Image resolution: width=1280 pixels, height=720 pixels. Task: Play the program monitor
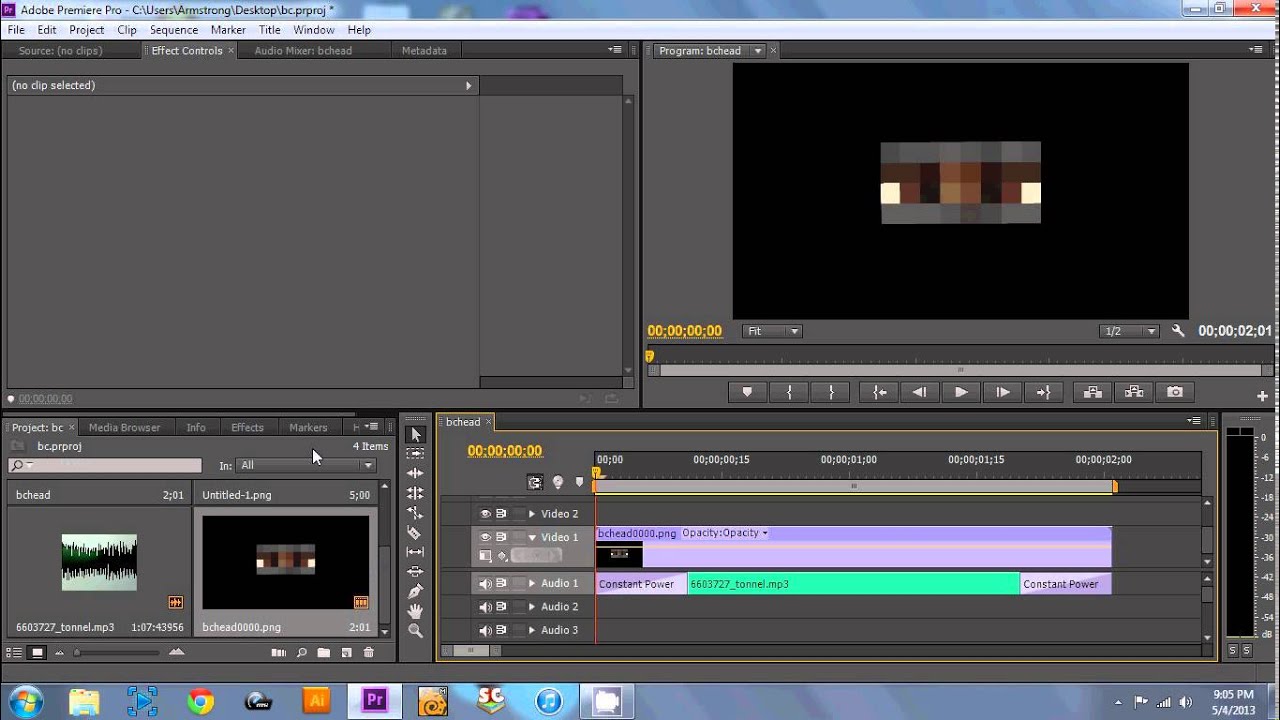pyautogui.click(x=961, y=392)
